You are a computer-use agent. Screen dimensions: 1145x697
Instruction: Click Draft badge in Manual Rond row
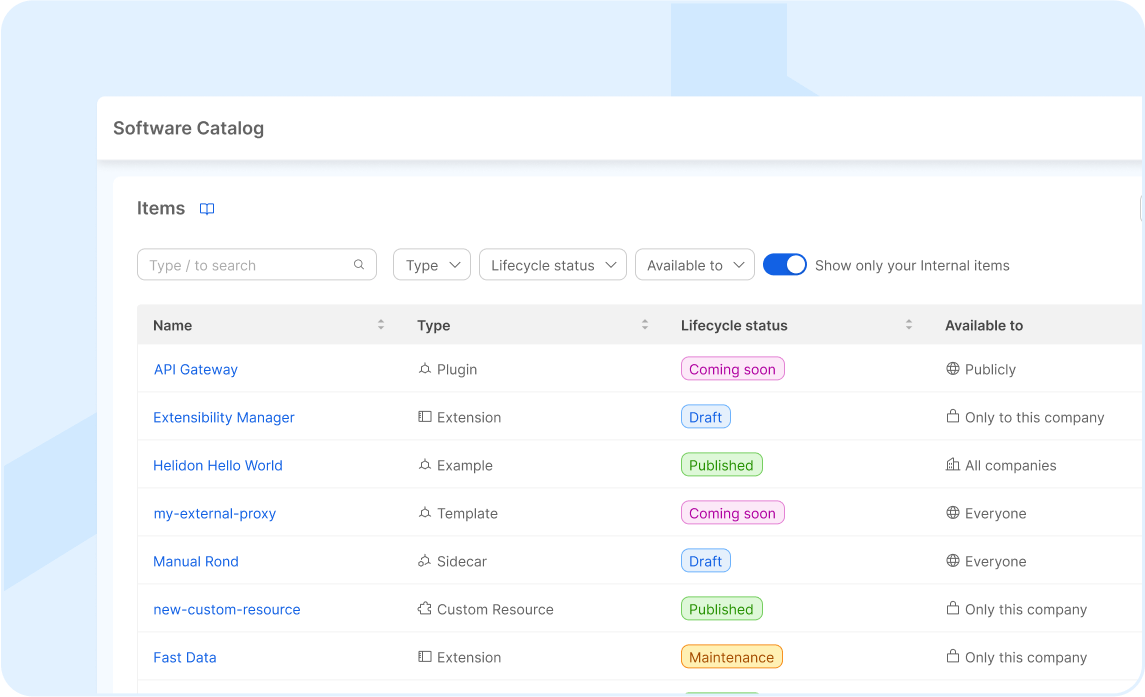click(x=705, y=561)
